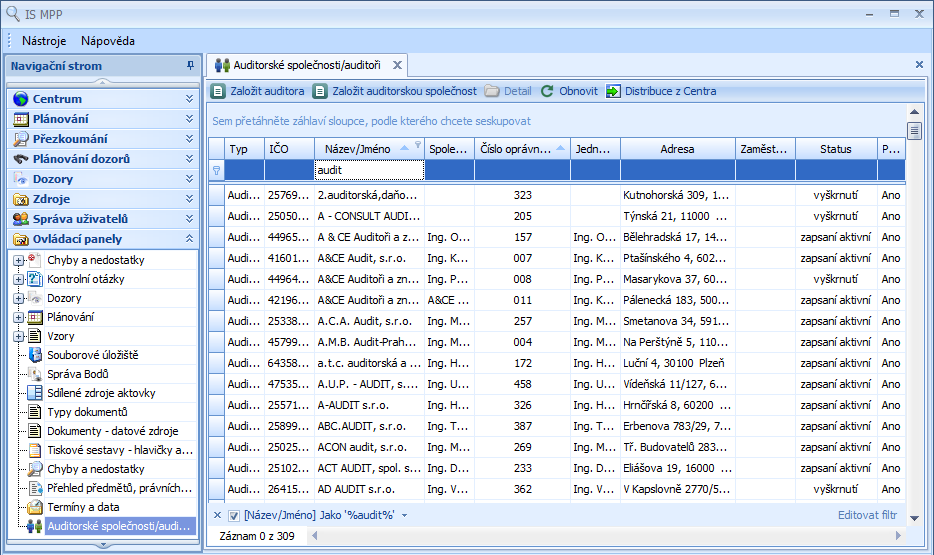The height and width of the screenshot is (555, 934).
Task: Open the filter history dropdown arrow
Action: 404,516
